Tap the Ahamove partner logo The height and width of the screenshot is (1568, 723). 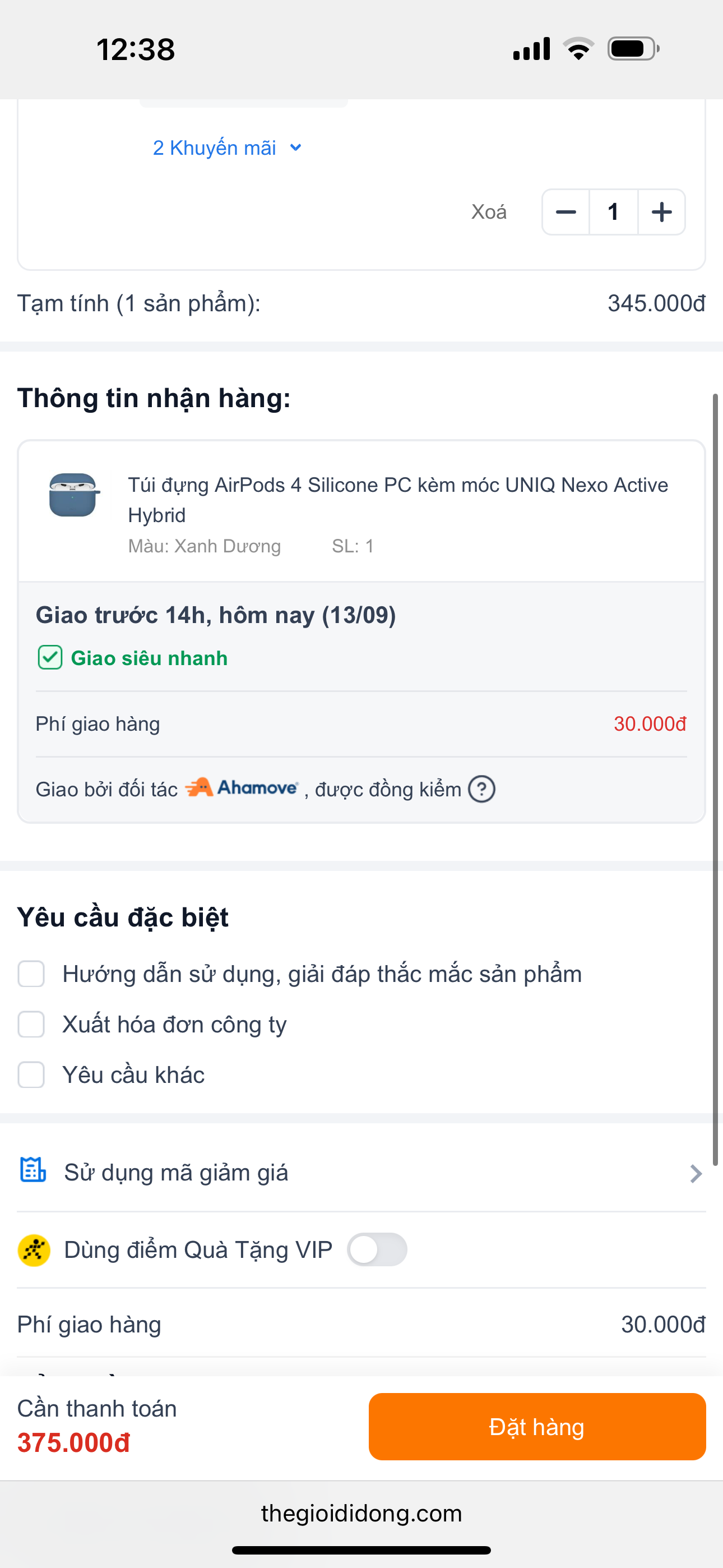(242, 788)
